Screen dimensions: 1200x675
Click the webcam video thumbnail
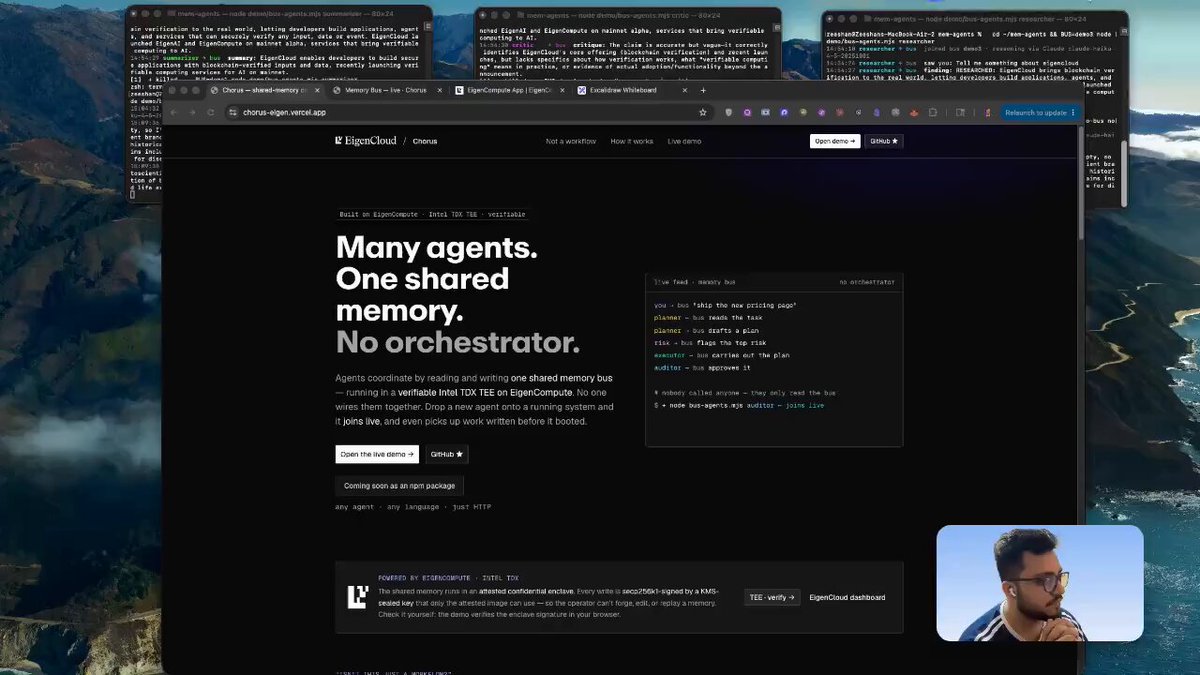coord(1040,583)
